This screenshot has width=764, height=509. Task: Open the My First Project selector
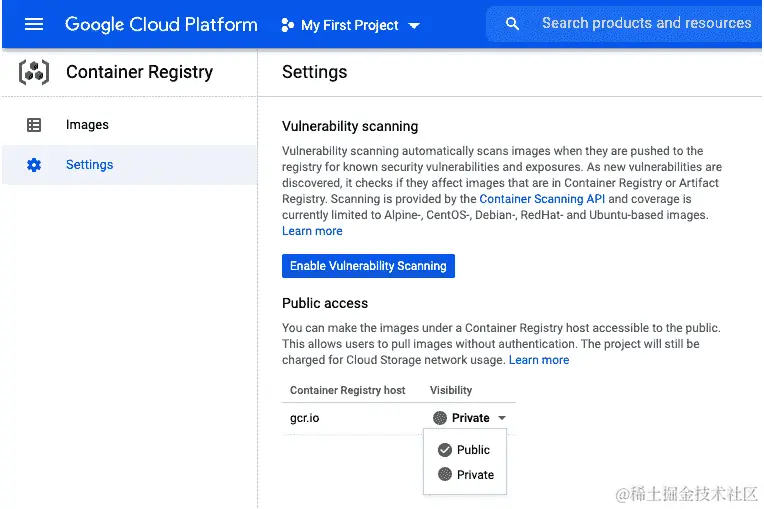coord(350,25)
